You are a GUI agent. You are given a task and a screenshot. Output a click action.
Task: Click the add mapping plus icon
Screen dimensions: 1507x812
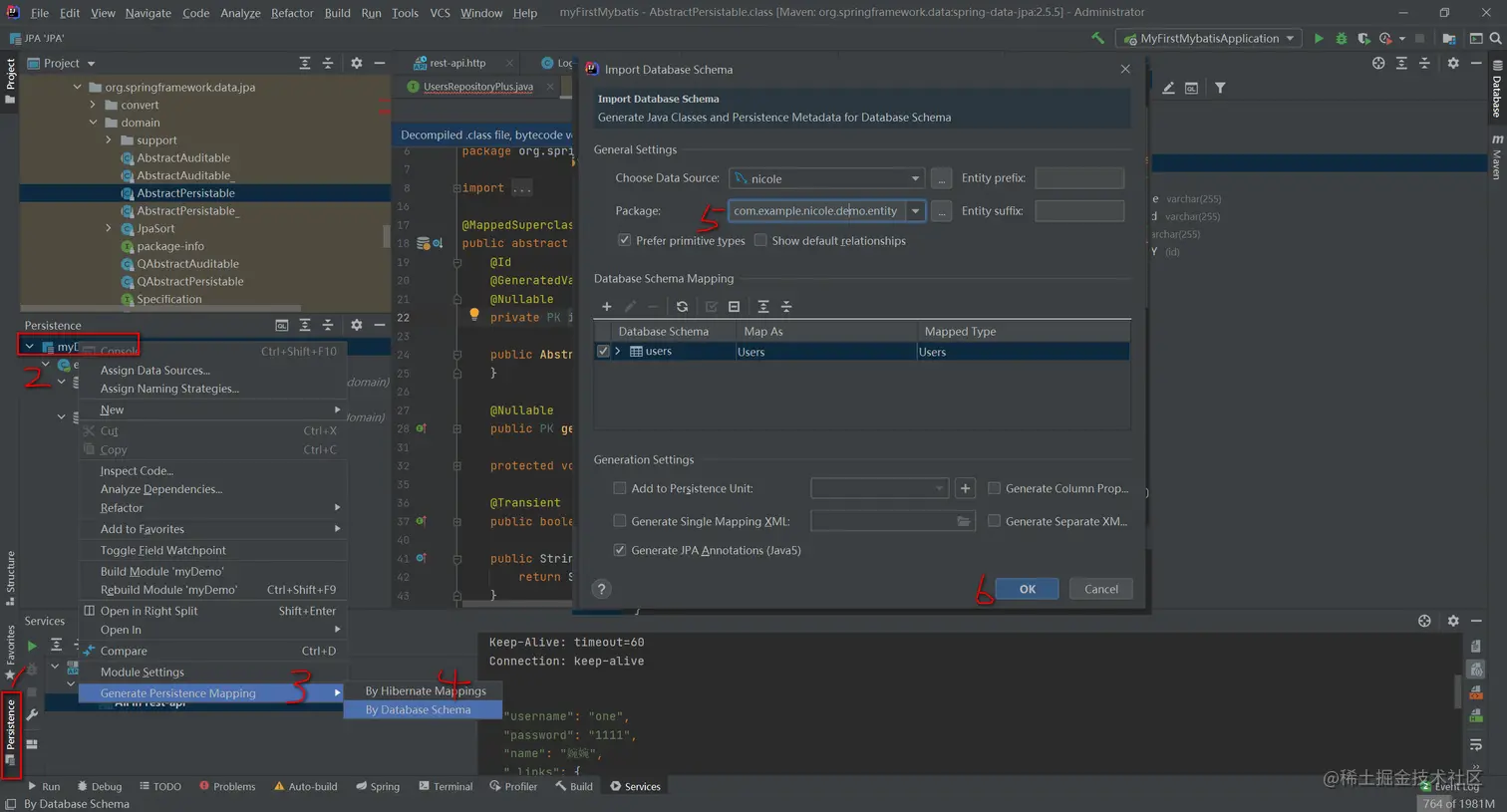point(606,307)
